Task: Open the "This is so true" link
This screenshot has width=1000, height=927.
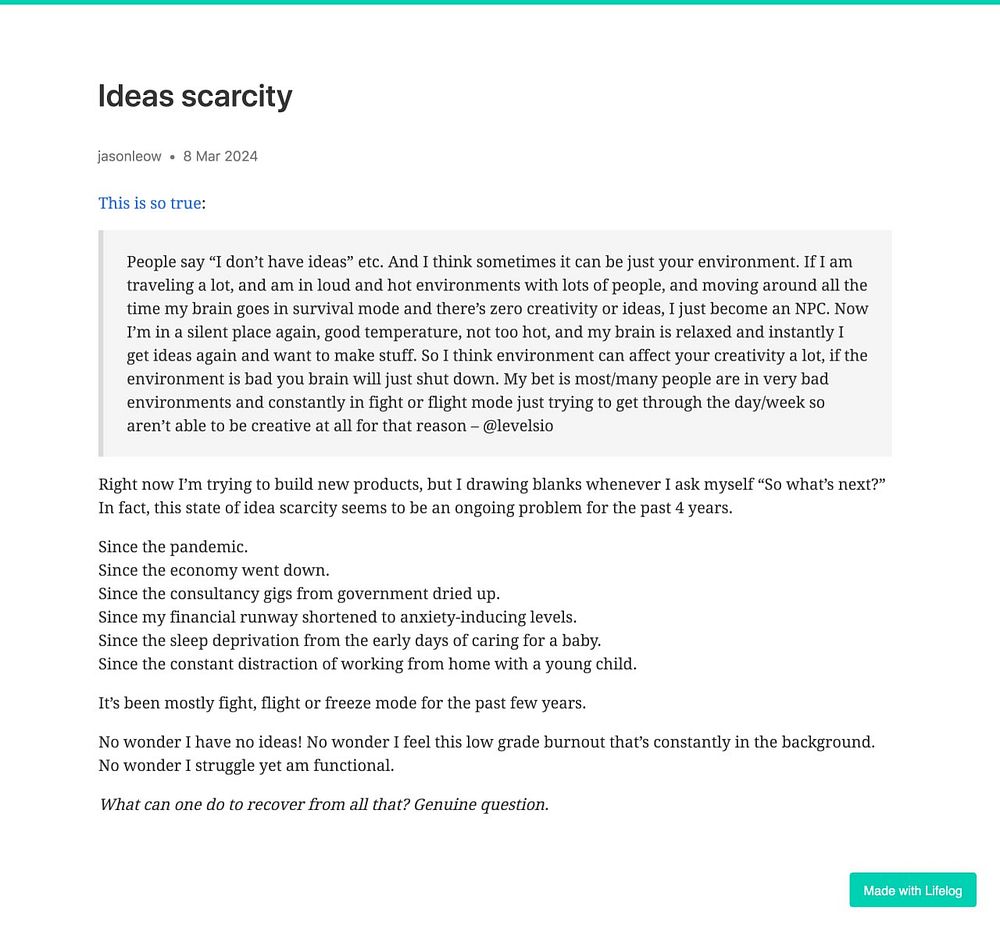Action: point(149,203)
